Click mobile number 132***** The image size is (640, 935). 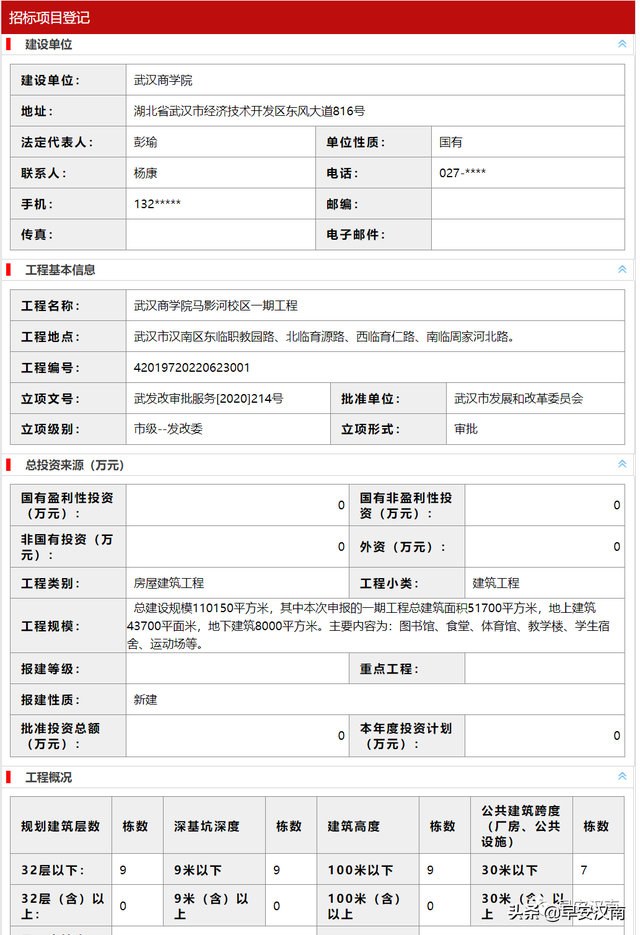click(x=157, y=205)
